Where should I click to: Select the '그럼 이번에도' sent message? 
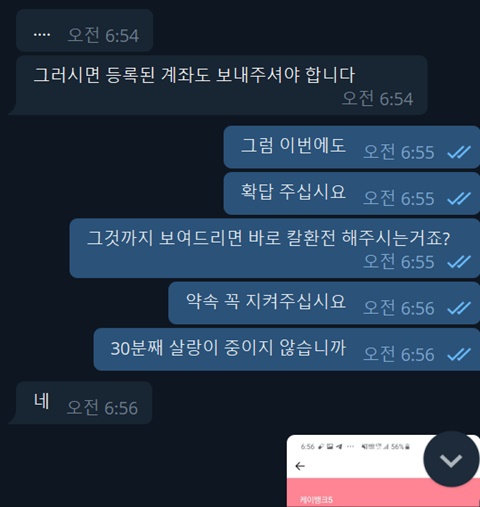(352, 147)
